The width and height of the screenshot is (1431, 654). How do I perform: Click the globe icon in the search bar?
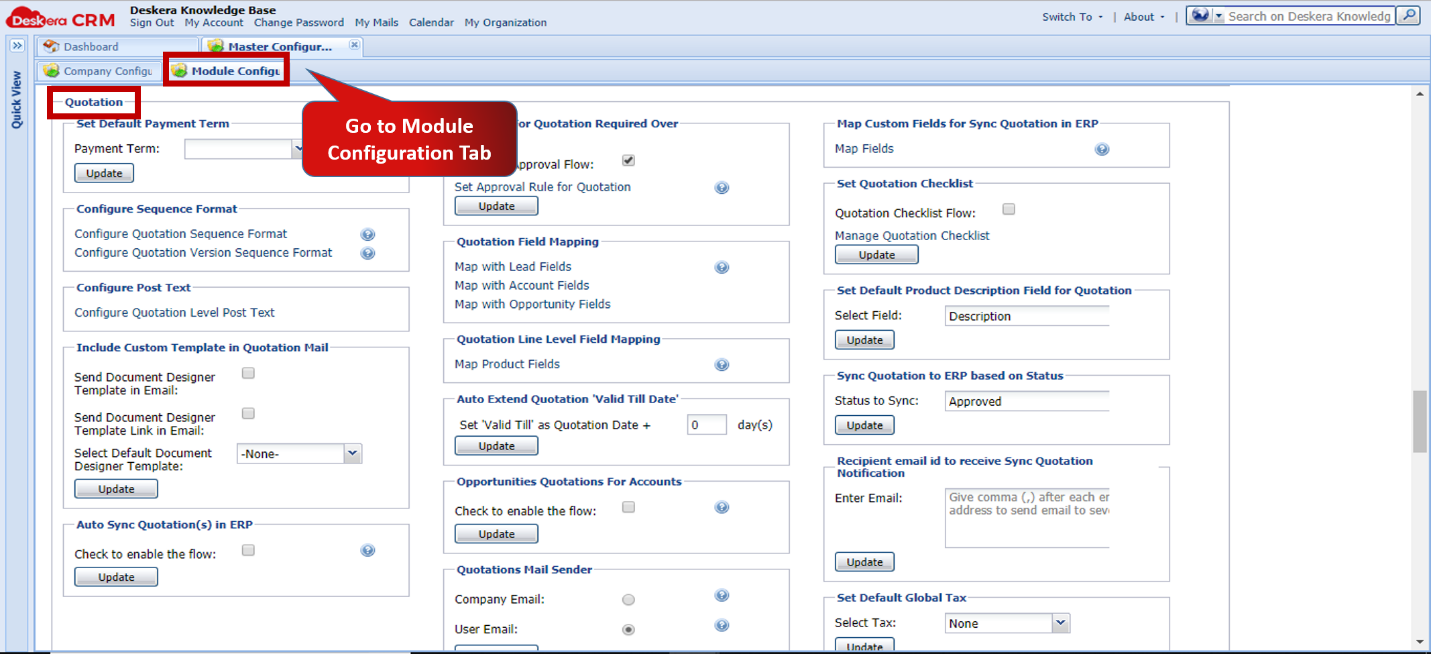click(1199, 15)
